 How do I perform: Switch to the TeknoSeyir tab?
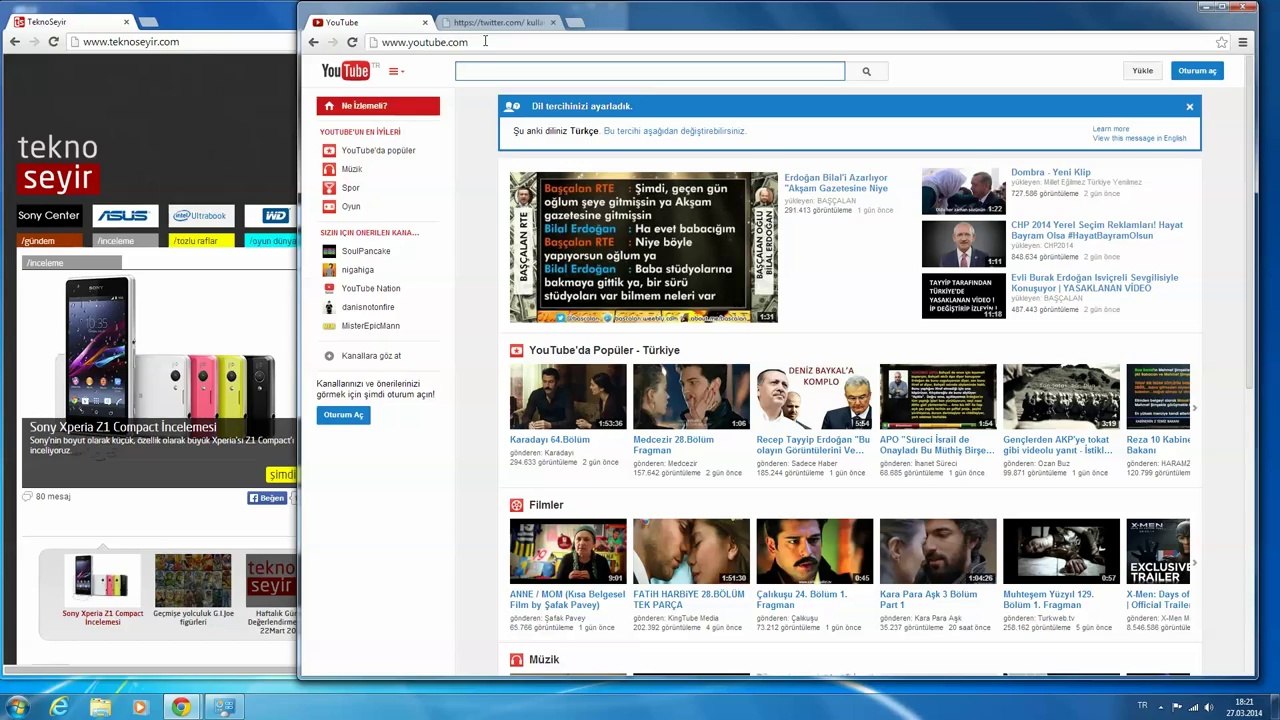click(70, 21)
